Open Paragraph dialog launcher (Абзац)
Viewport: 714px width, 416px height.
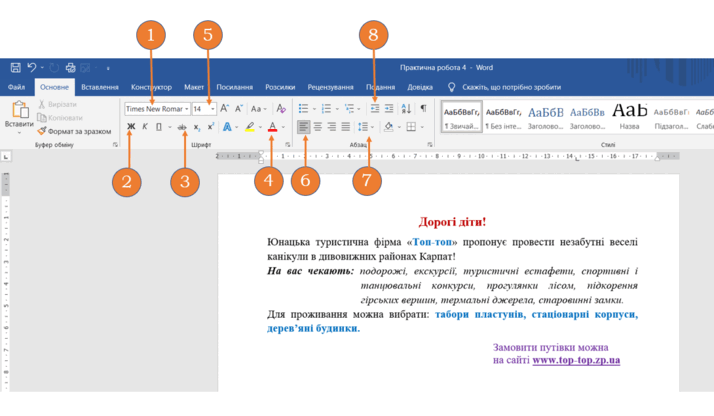(430, 145)
